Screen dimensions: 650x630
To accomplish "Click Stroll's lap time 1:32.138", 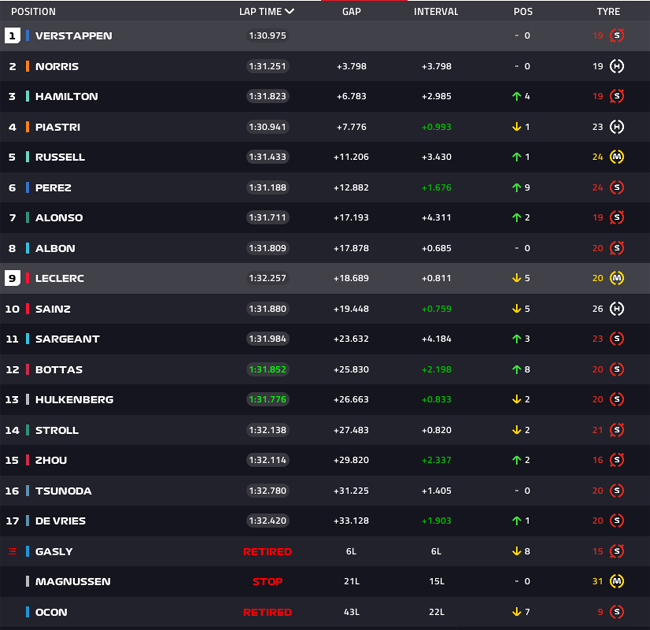I will click(267, 430).
